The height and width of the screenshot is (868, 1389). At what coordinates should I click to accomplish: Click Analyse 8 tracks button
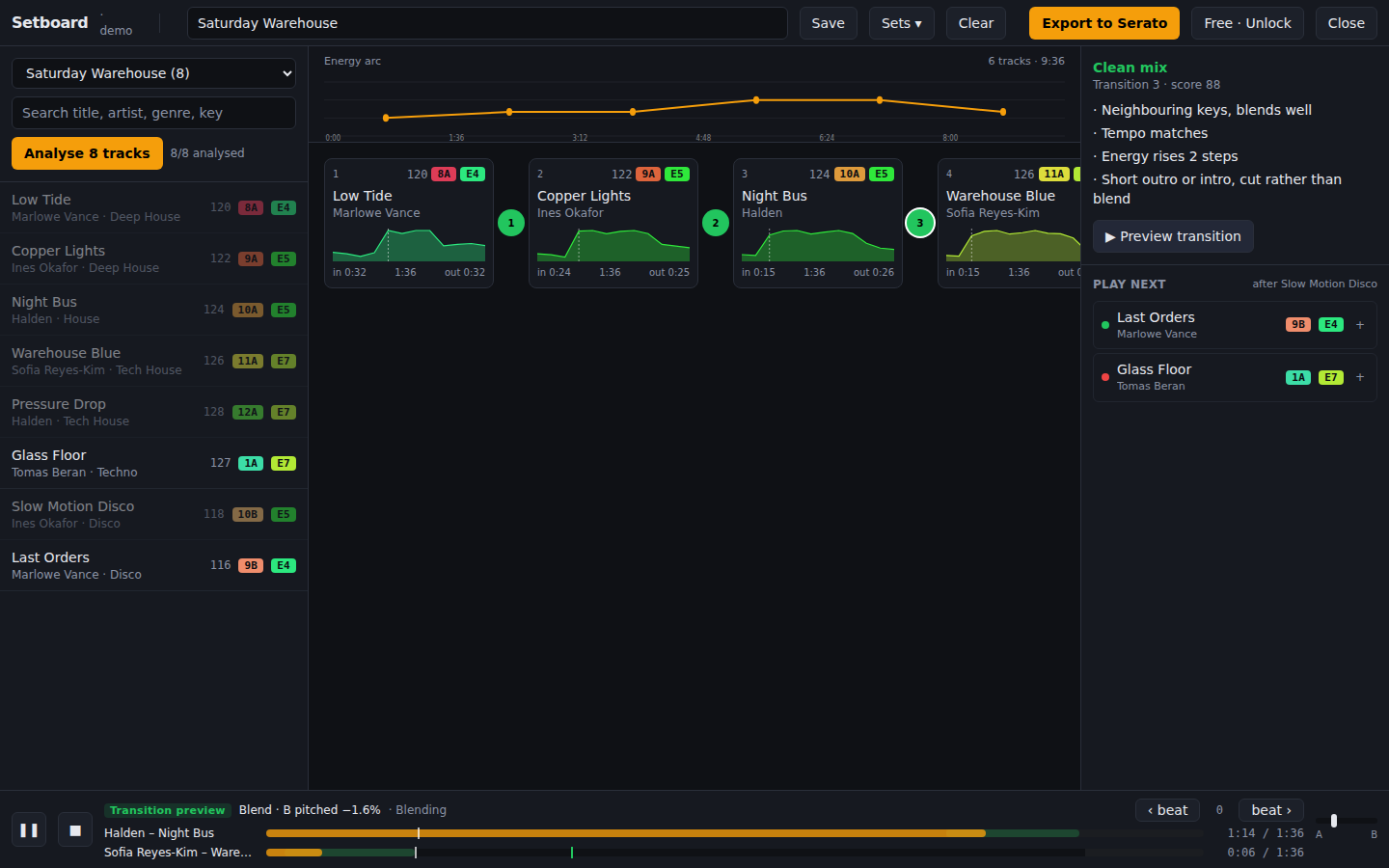tap(87, 153)
